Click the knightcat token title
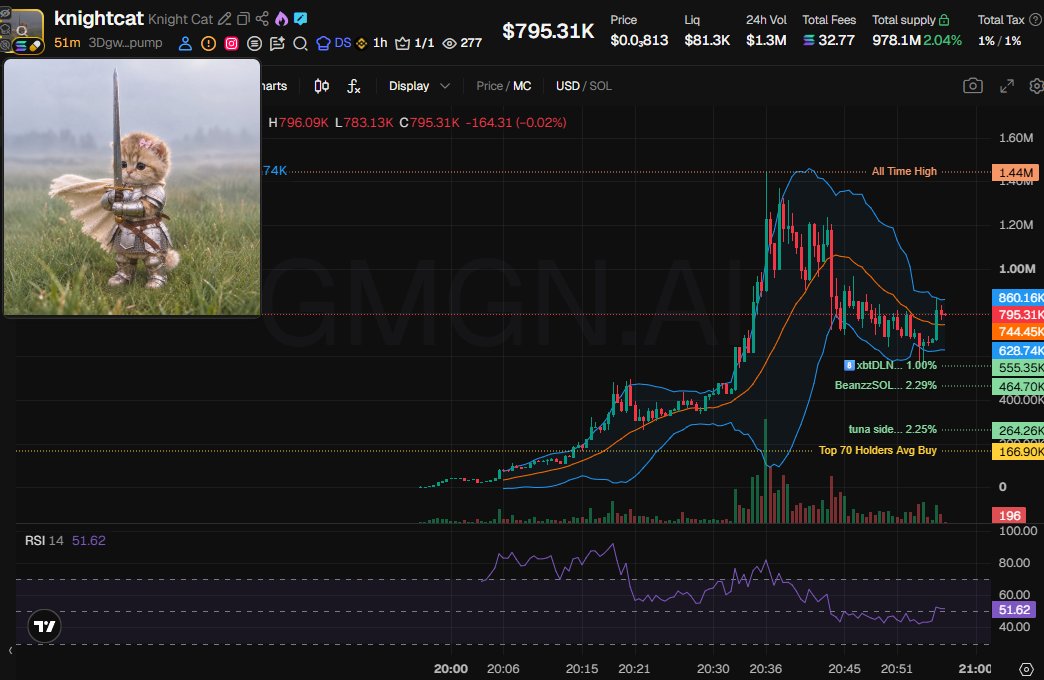 click(99, 19)
